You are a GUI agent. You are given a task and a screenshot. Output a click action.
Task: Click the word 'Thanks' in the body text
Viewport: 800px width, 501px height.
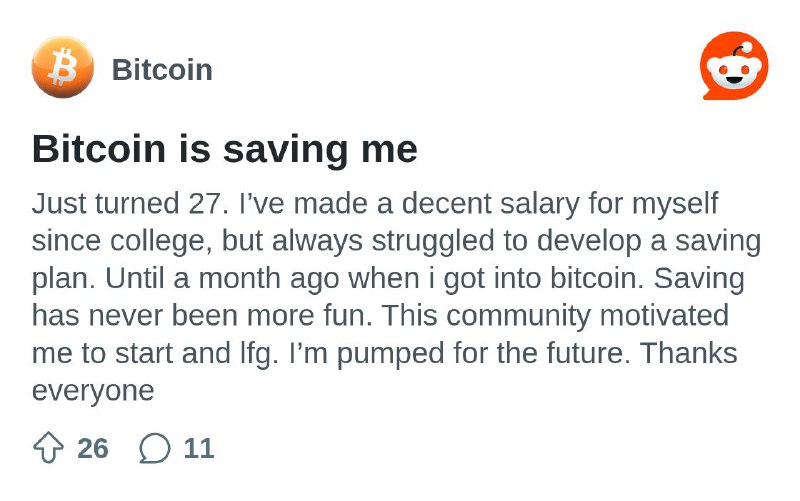(688, 353)
